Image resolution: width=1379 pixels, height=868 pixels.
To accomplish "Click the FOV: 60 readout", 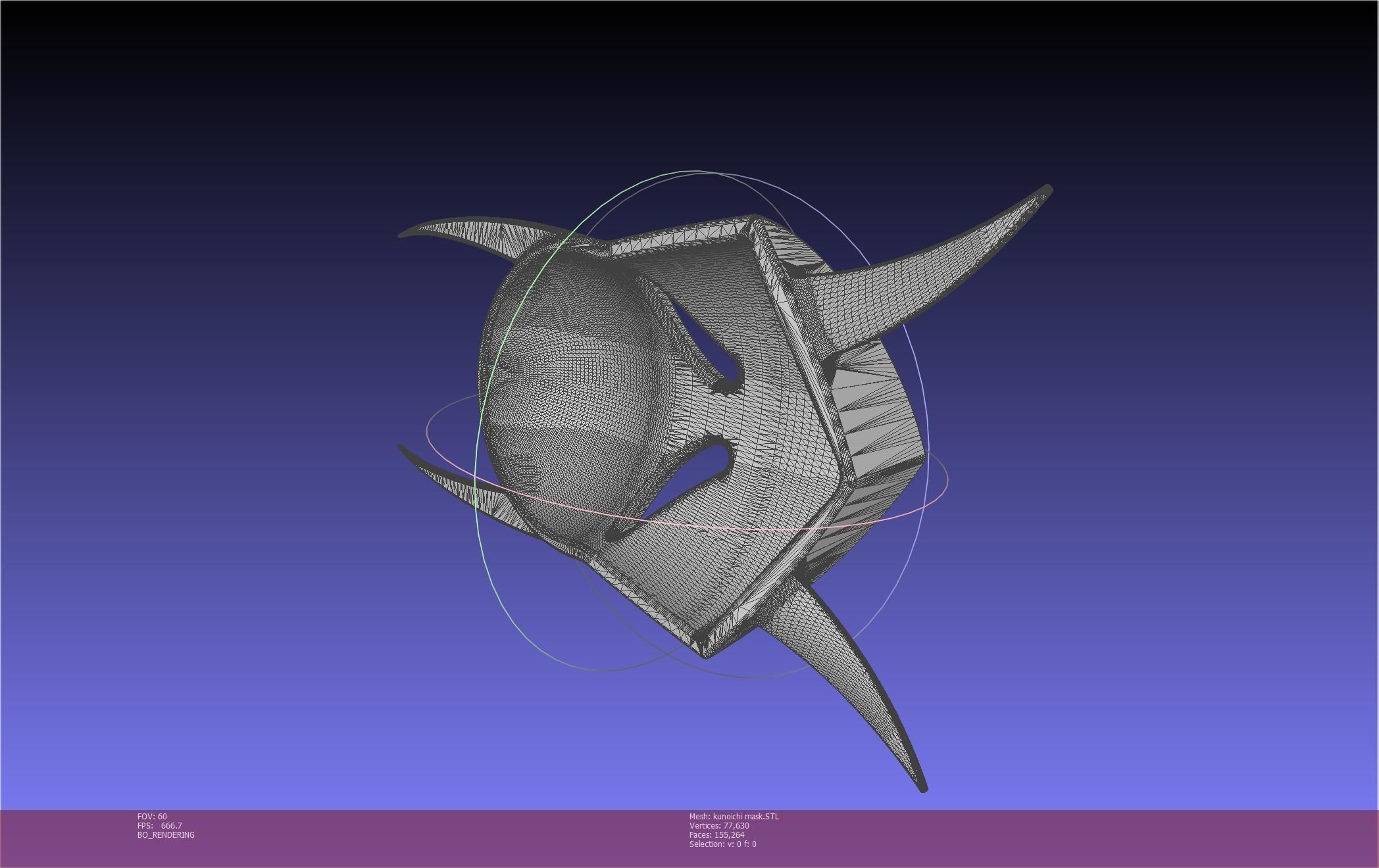I will tap(152, 817).
